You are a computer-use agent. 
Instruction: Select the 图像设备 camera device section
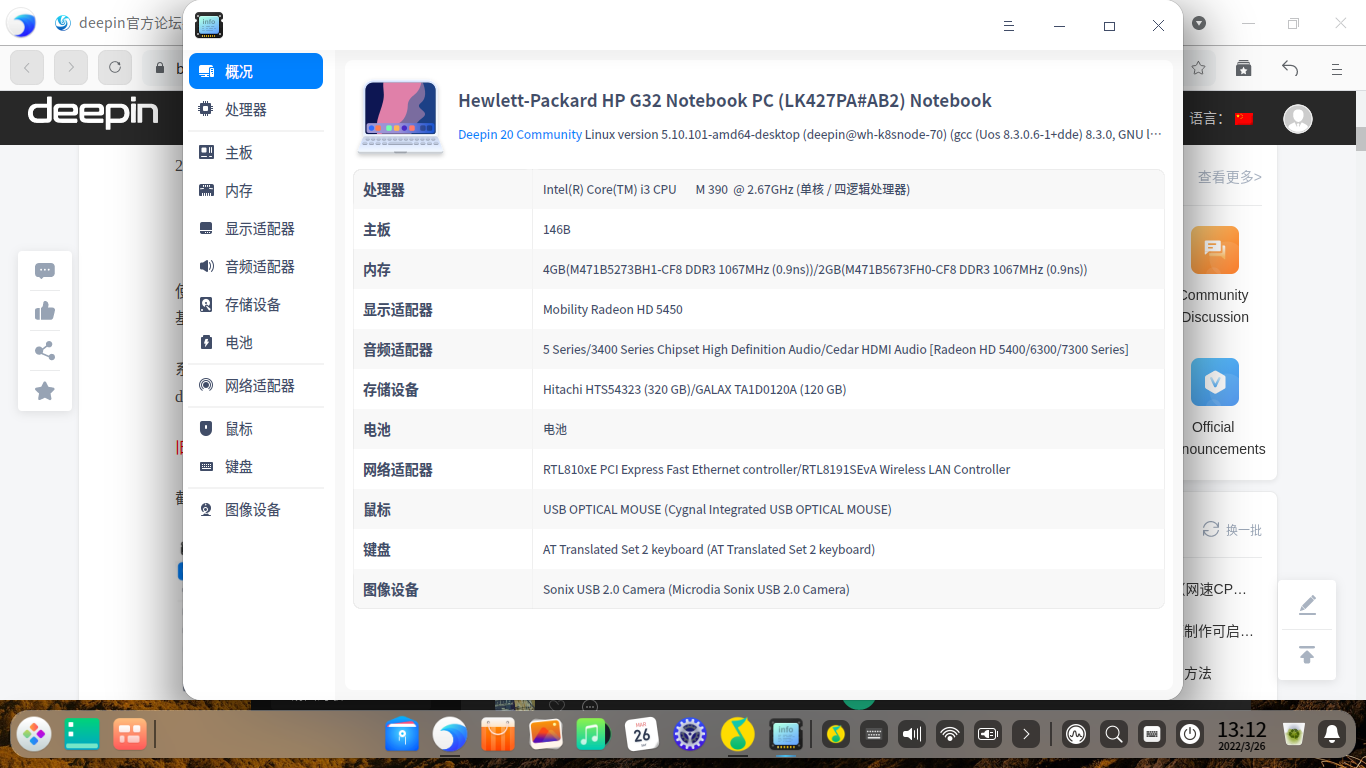[255, 509]
